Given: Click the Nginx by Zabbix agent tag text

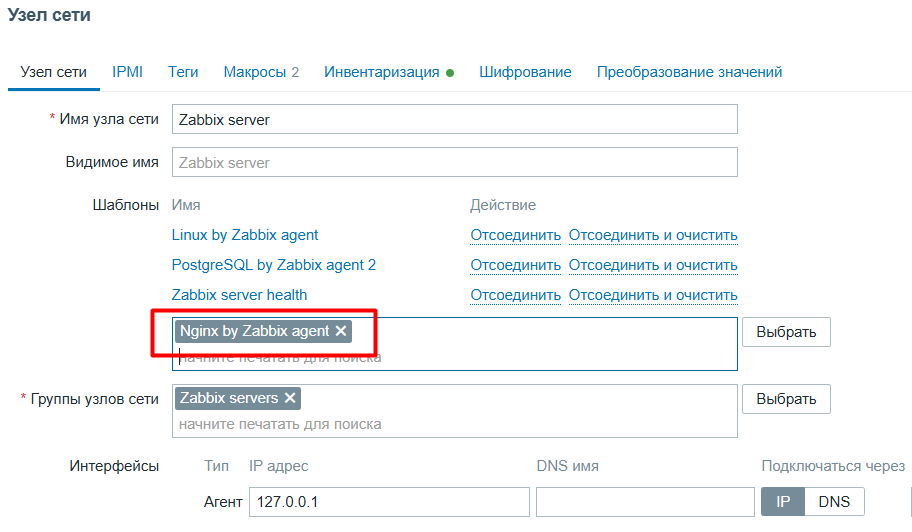Looking at the screenshot, I should 254,331.
